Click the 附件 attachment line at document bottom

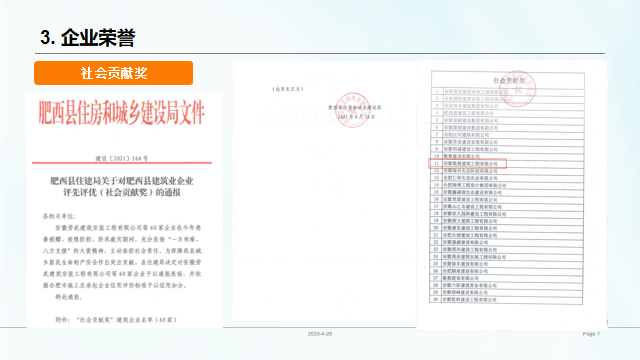116,320
